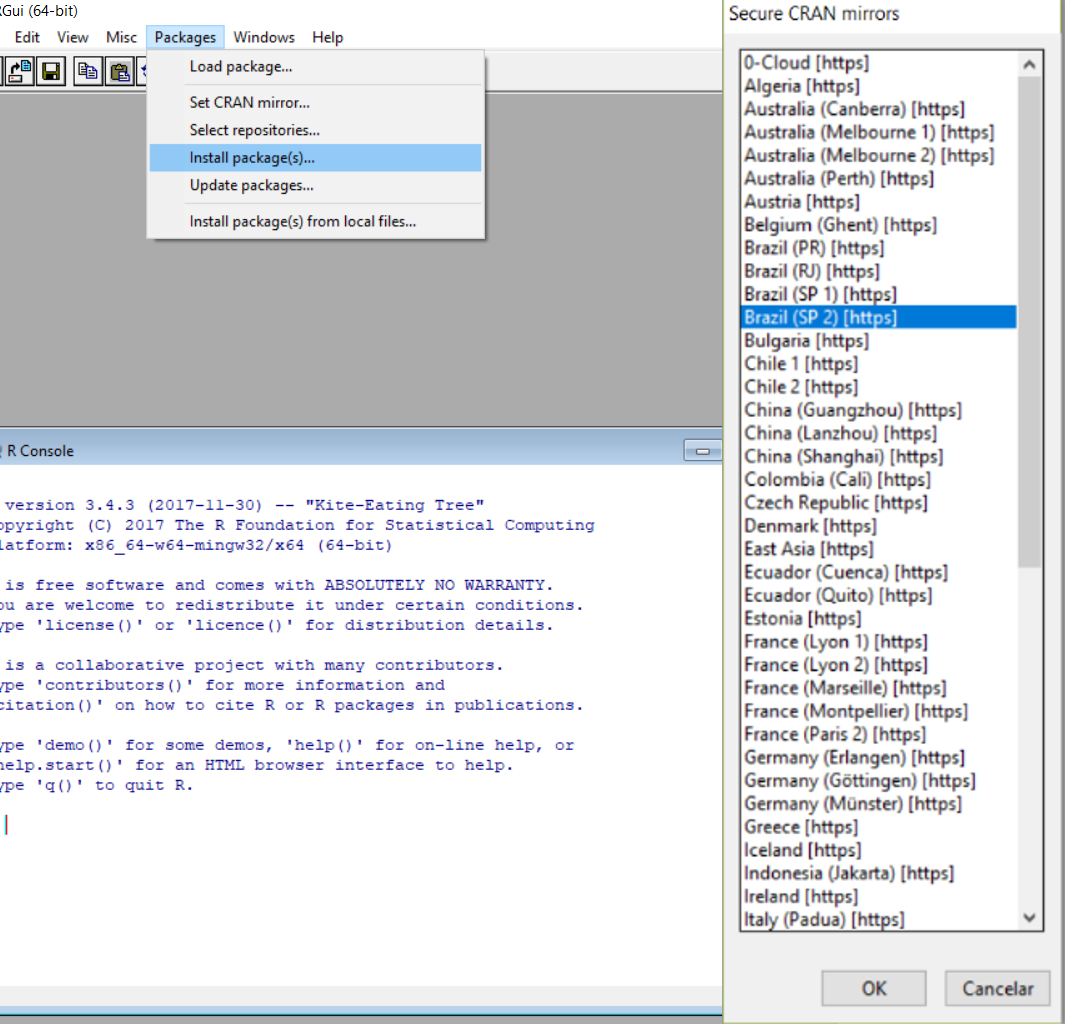The image size is (1066, 1024).
Task: Click the Load Workspace toolbar icon
Action: point(20,71)
